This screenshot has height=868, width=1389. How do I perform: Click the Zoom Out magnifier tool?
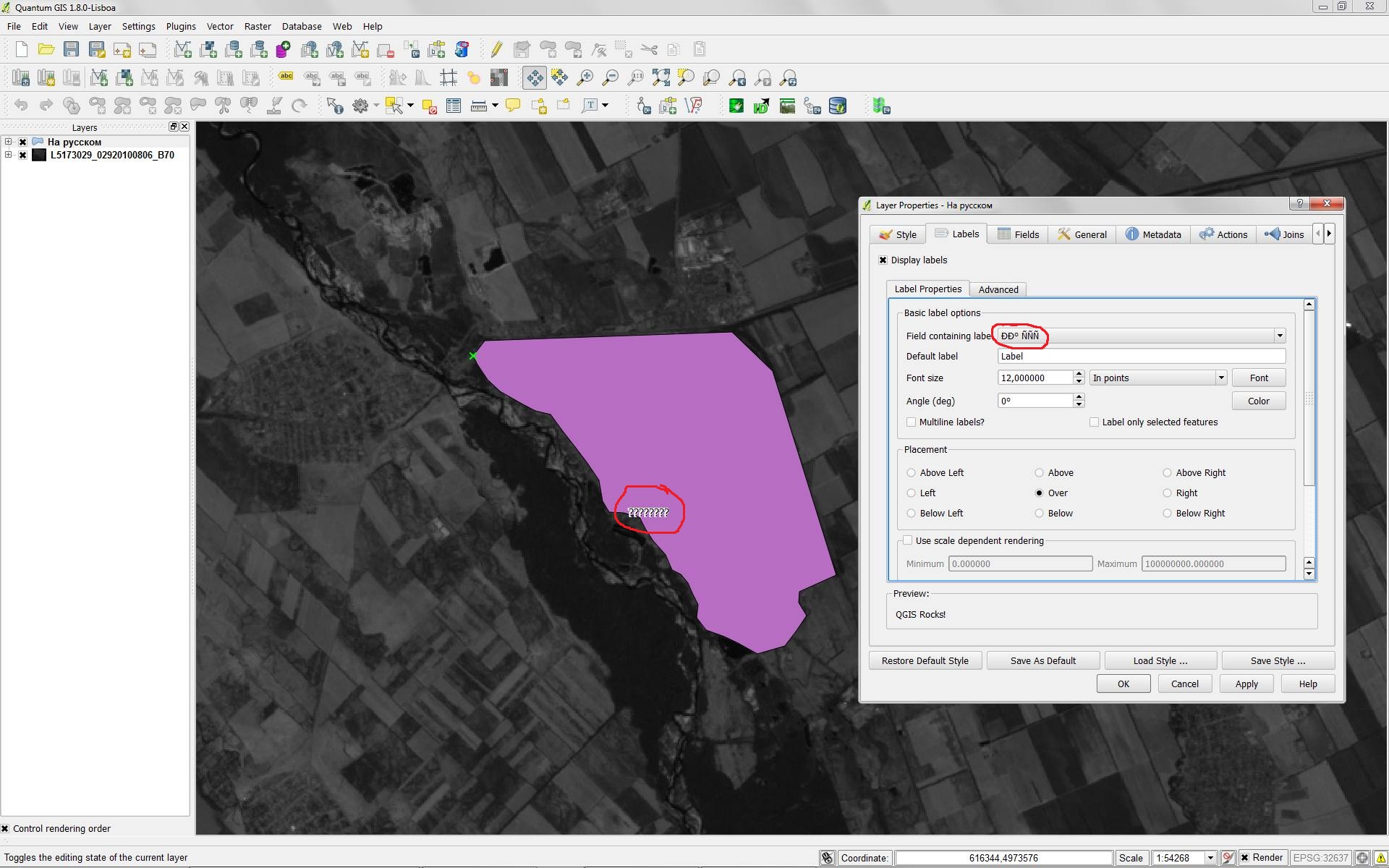pos(610,77)
